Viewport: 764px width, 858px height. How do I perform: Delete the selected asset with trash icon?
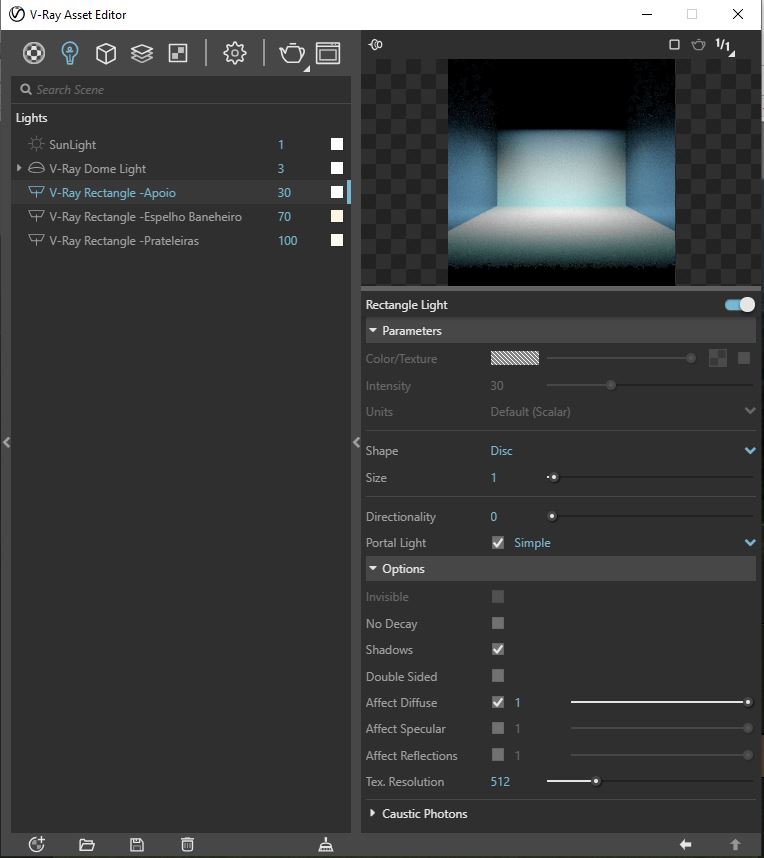coord(187,845)
